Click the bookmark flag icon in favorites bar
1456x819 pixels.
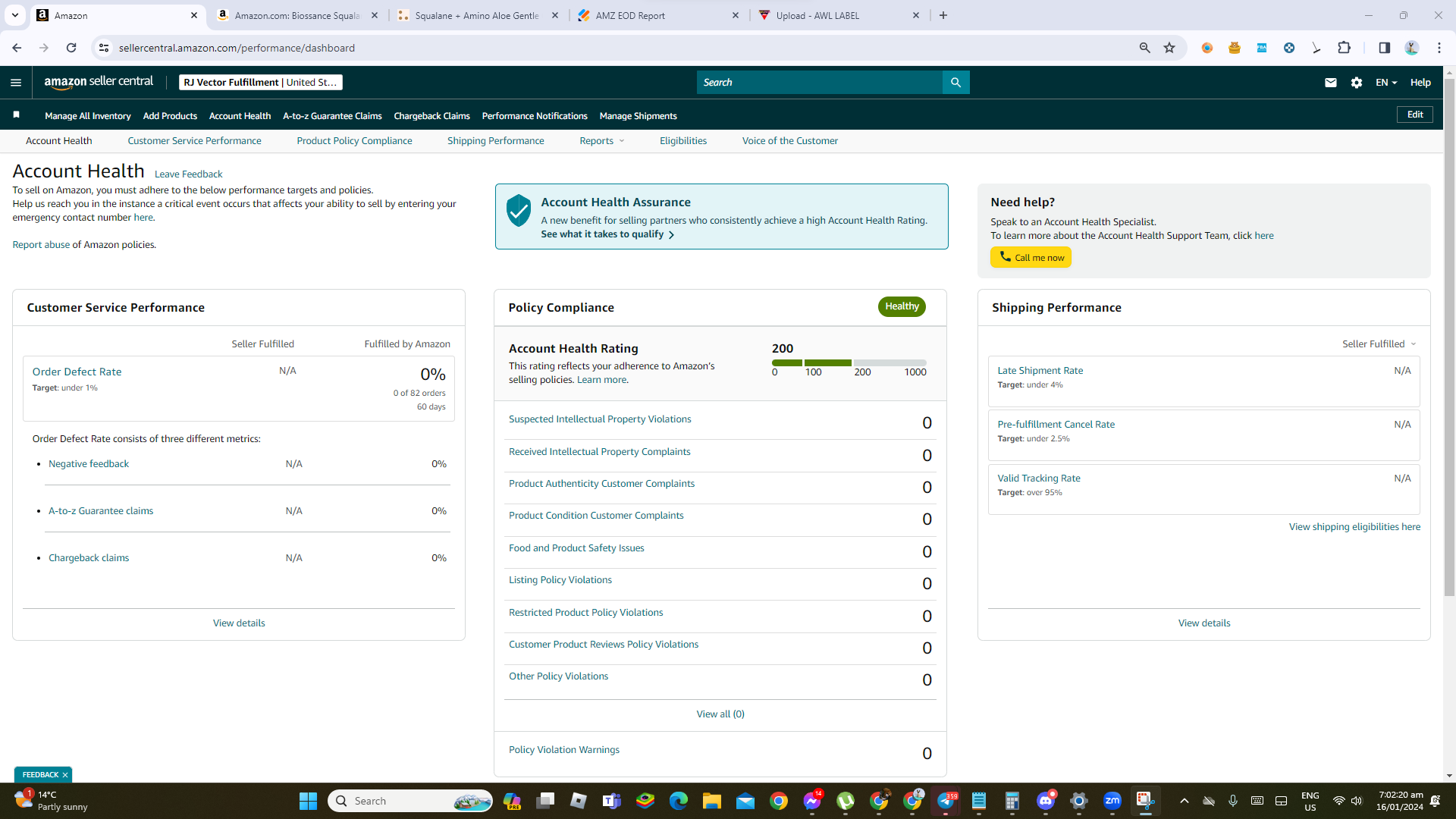pos(16,115)
